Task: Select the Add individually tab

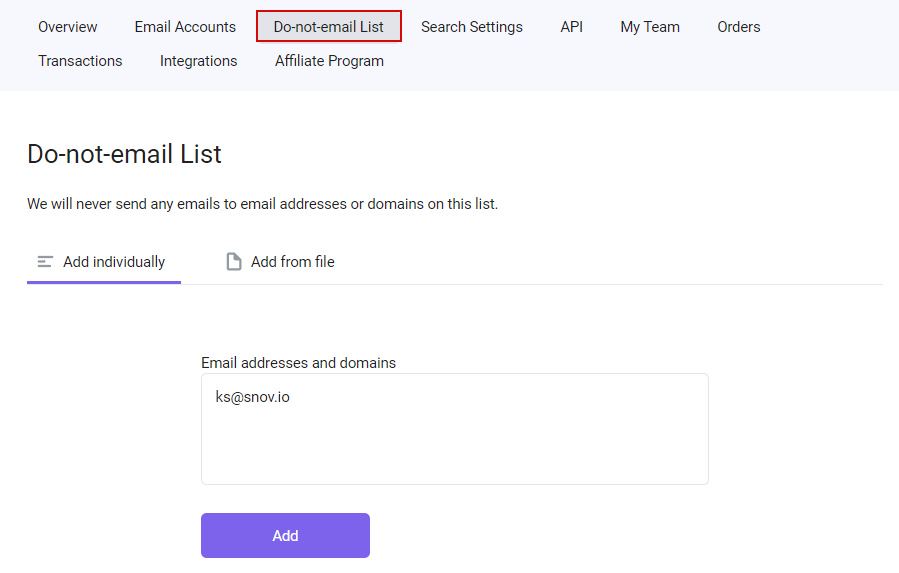Action: pos(104,263)
